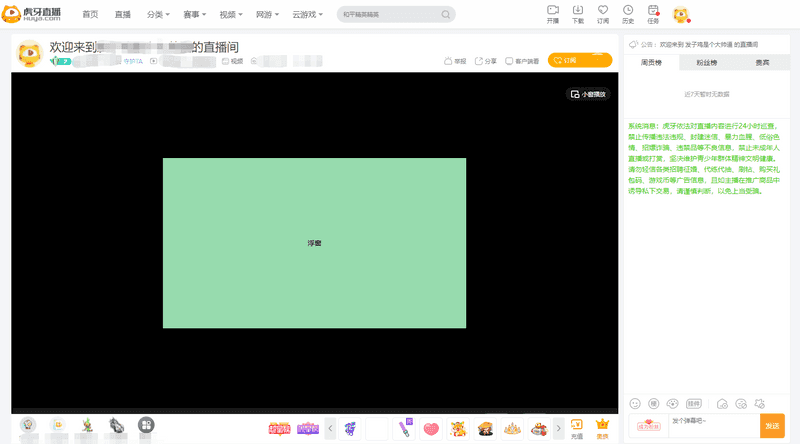The image size is (800, 444).
Task: Click the red banner badge in gift bar
Action: 280,429
